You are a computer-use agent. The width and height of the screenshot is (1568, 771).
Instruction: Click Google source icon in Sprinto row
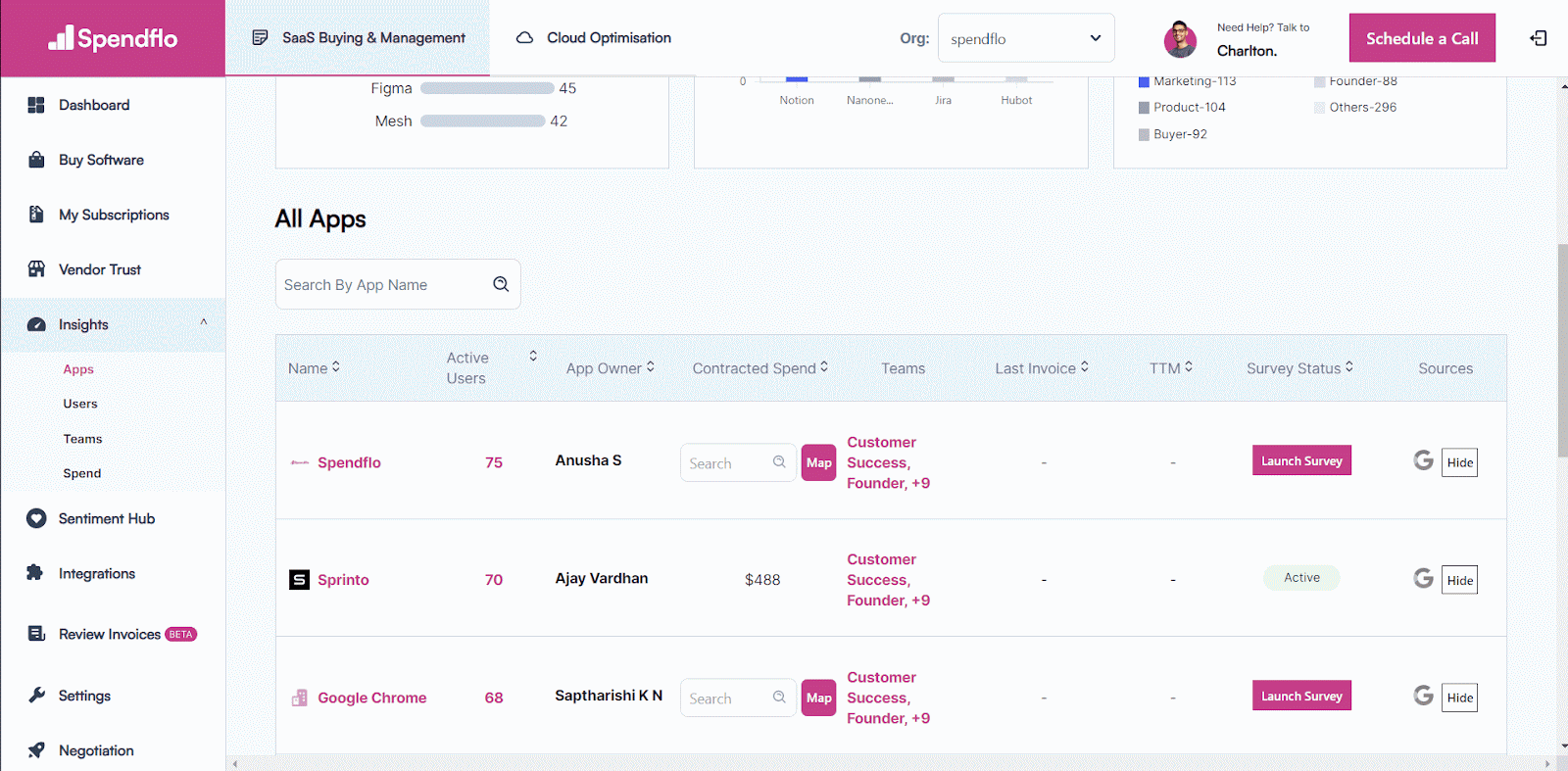(1423, 578)
